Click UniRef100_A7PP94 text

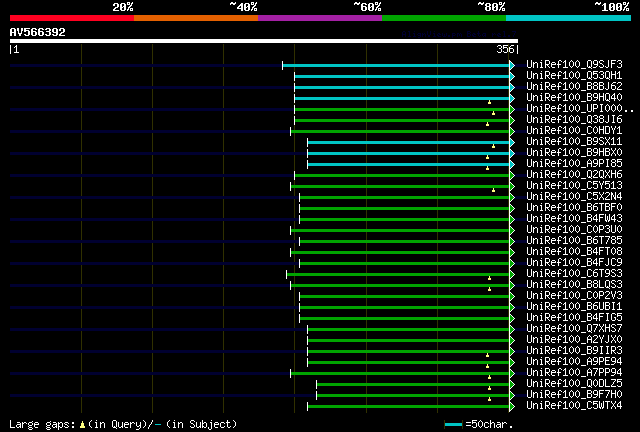pyautogui.click(x=574, y=373)
